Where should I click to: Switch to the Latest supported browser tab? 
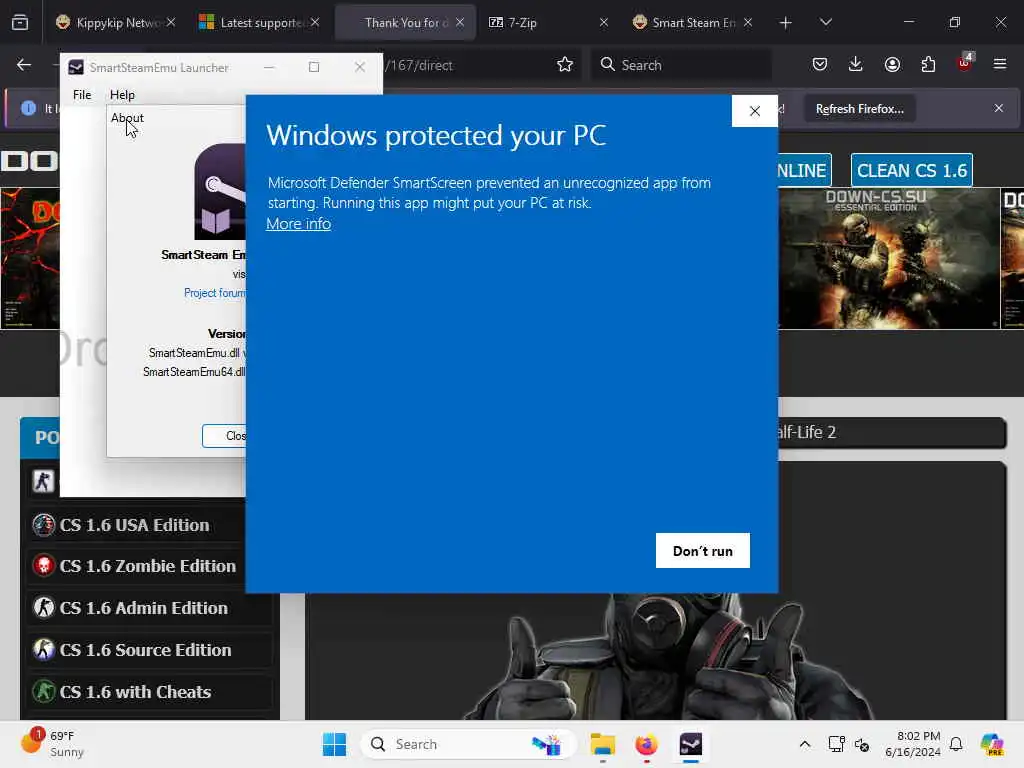259,23
